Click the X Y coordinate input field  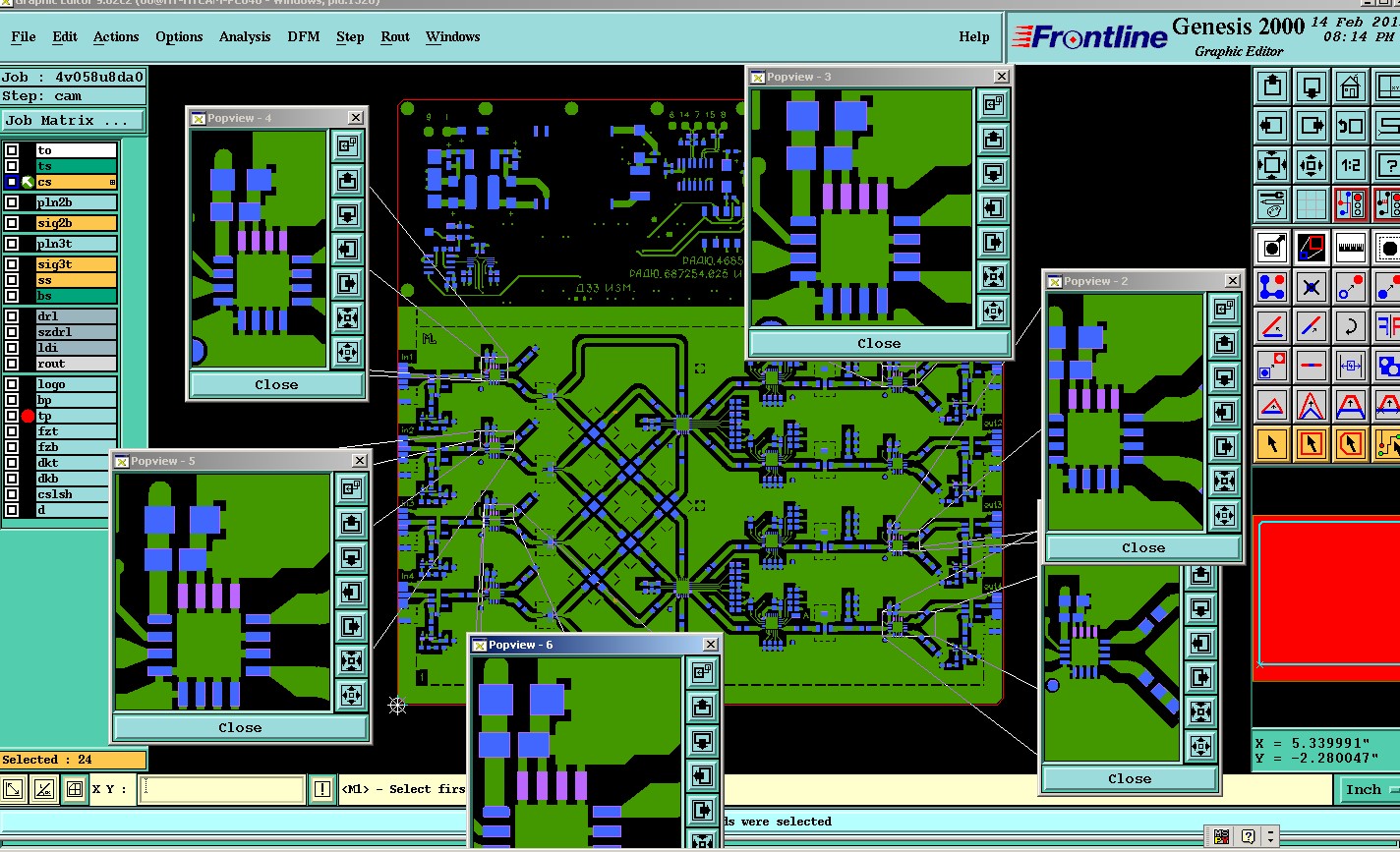(221, 789)
